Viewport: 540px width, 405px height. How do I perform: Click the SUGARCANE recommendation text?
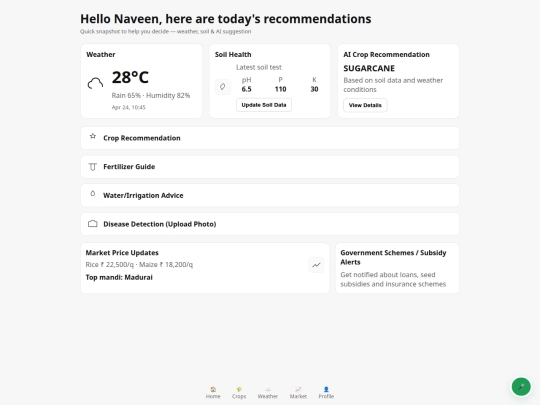point(369,69)
